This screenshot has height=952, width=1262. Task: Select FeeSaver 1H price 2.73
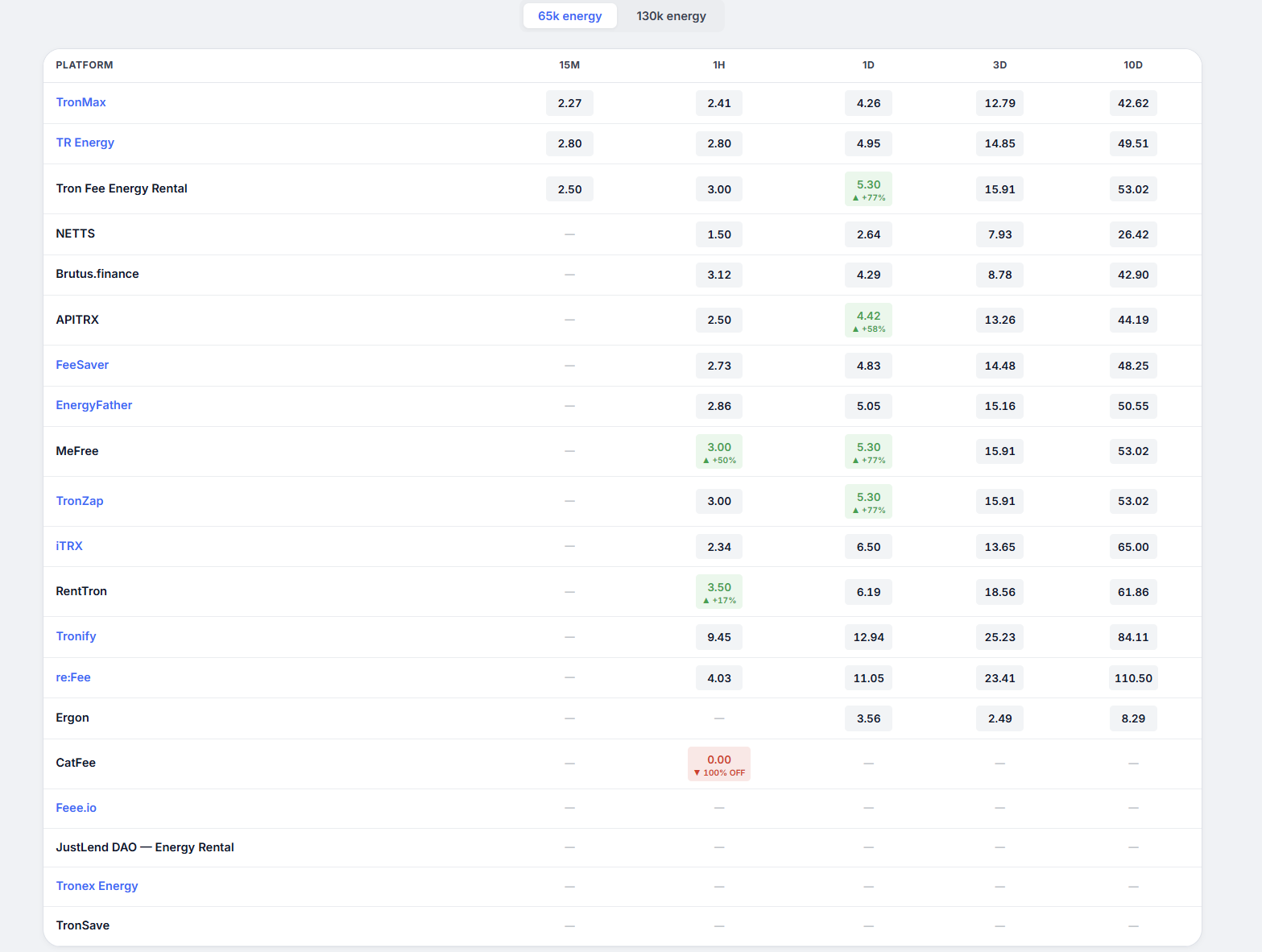(x=719, y=366)
